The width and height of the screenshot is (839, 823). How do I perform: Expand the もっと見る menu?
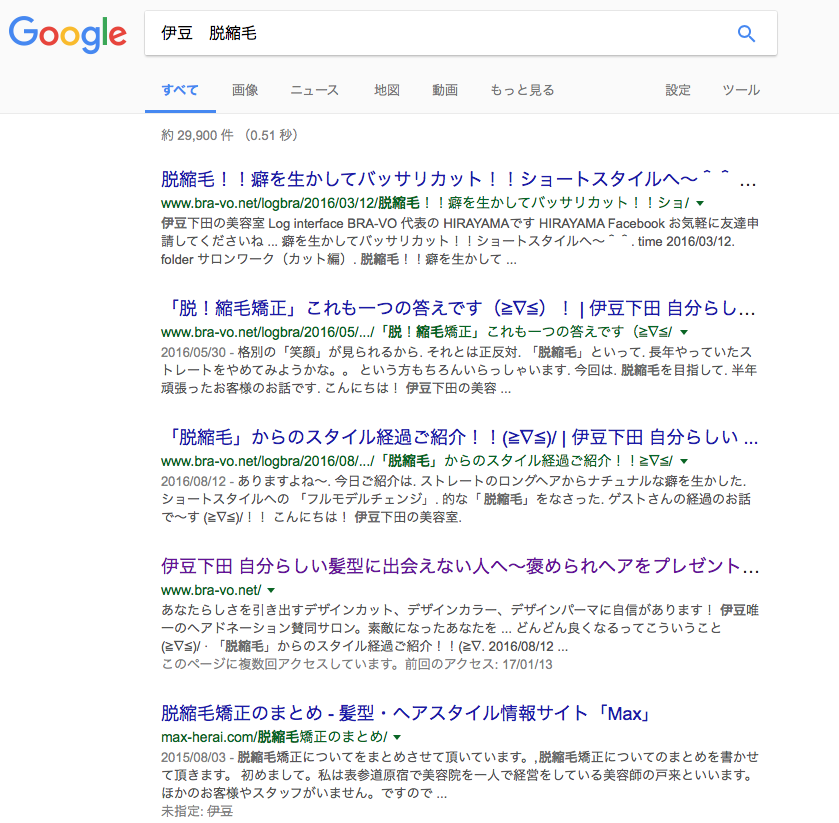pos(521,90)
